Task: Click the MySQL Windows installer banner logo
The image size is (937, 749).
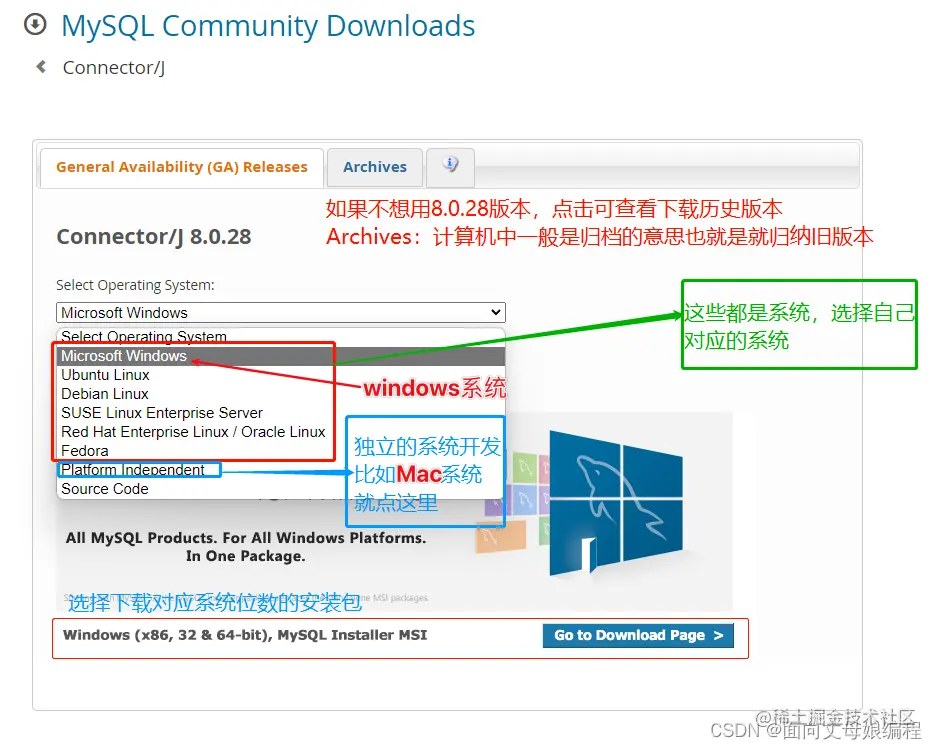Action: 616,503
